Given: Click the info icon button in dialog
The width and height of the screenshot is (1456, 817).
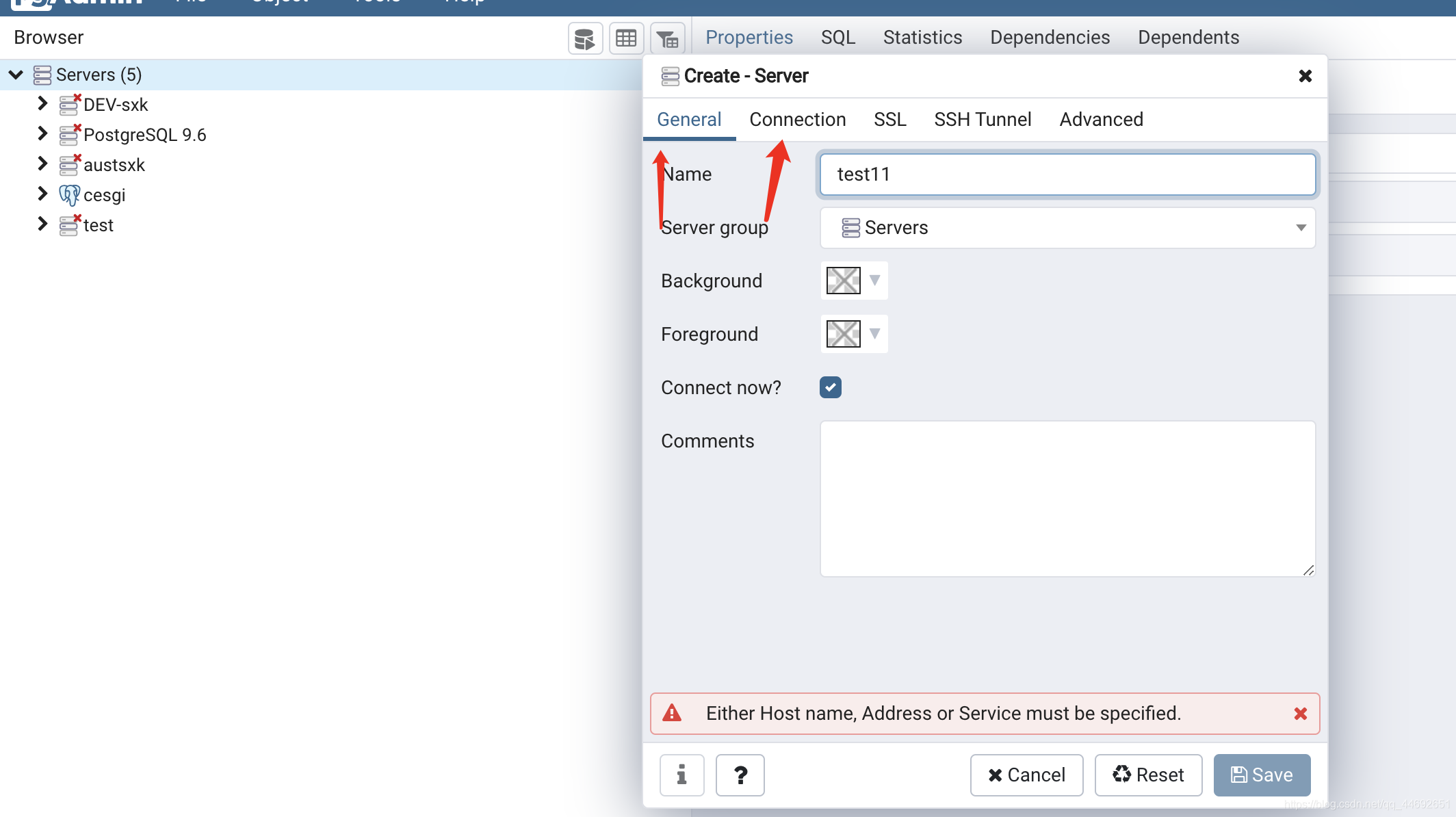Looking at the screenshot, I should click(x=681, y=775).
